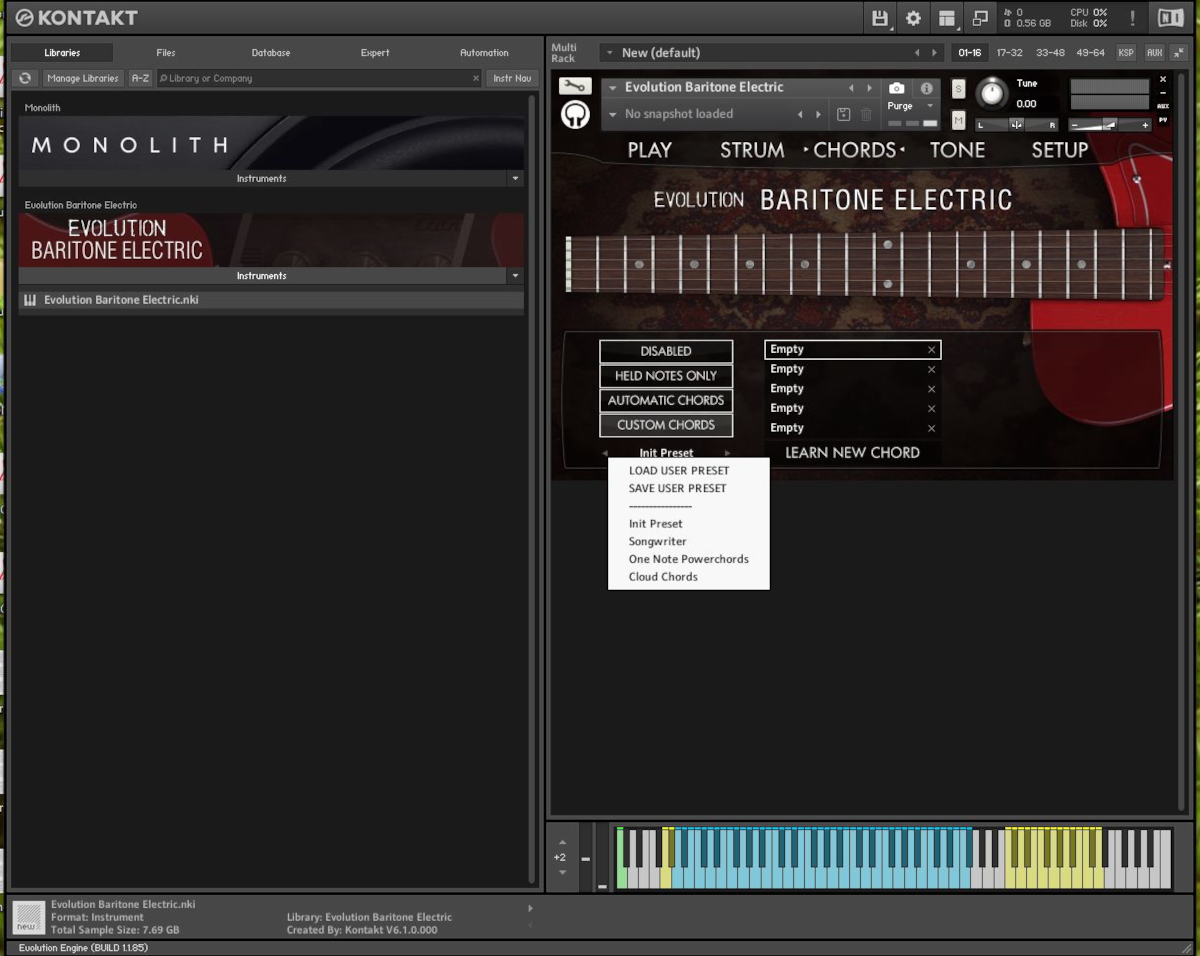Image resolution: width=1200 pixels, height=956 pixels.
Task: Open the save/files menu disk icon
Action: (880, 18)
